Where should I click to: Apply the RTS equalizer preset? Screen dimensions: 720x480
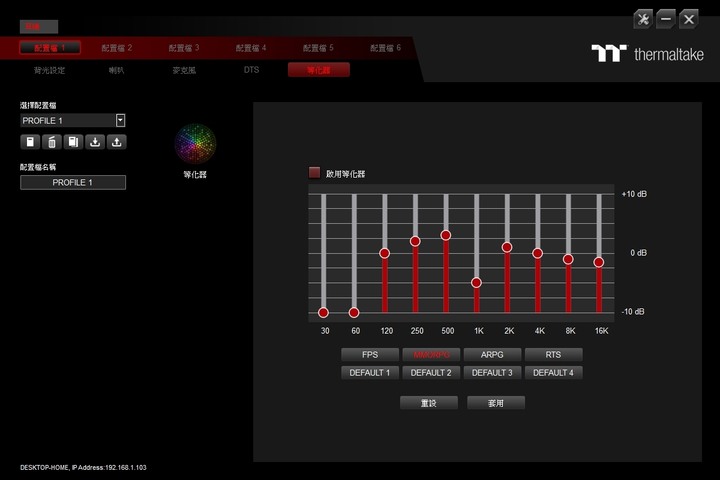click(x=553, y=355)
